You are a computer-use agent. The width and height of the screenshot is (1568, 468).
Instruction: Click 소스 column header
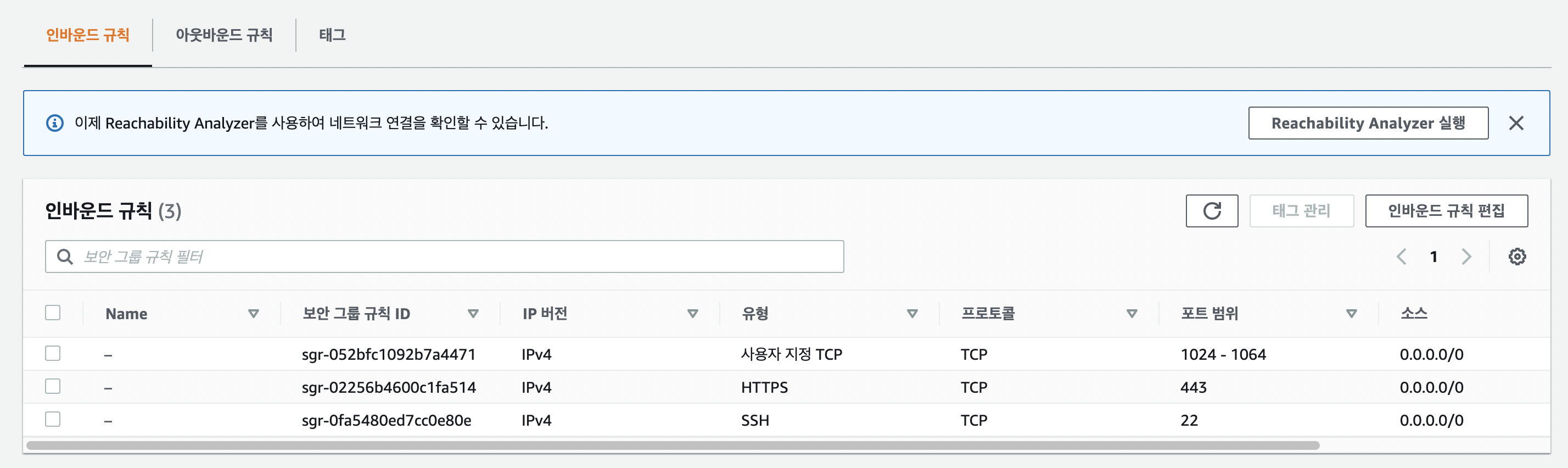click(x=1413, y=313)
